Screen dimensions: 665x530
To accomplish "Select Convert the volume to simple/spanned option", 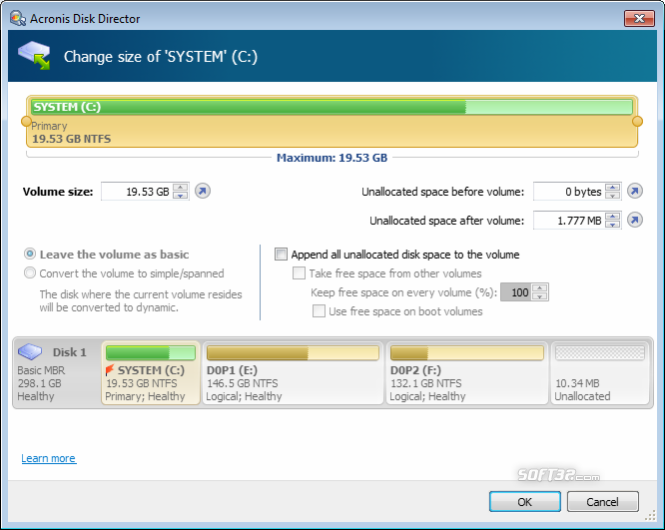I will (x=30, y=273).
